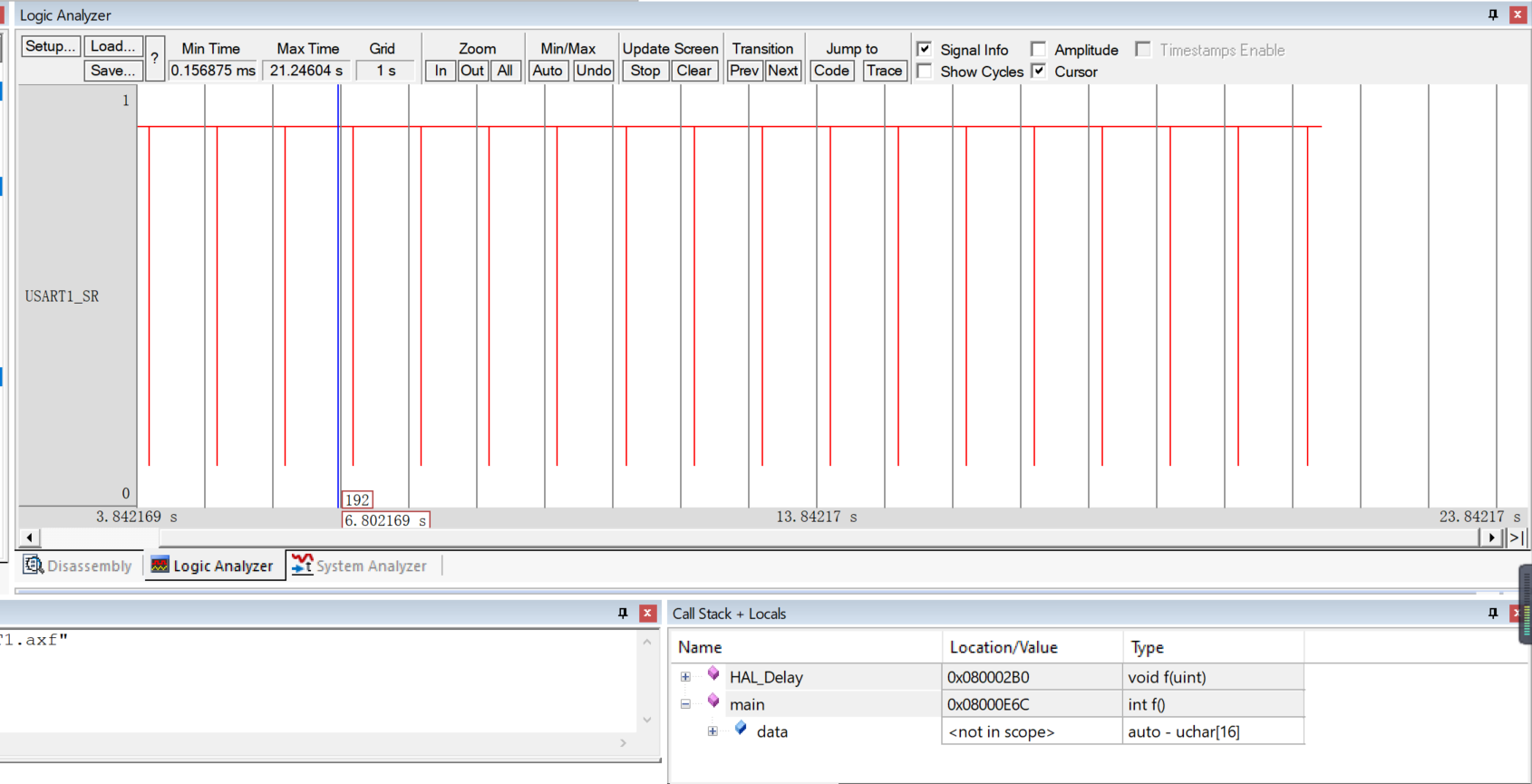Stop updating the screen
The width and height of the screenshot is (1532, 784).
(645, 71)
